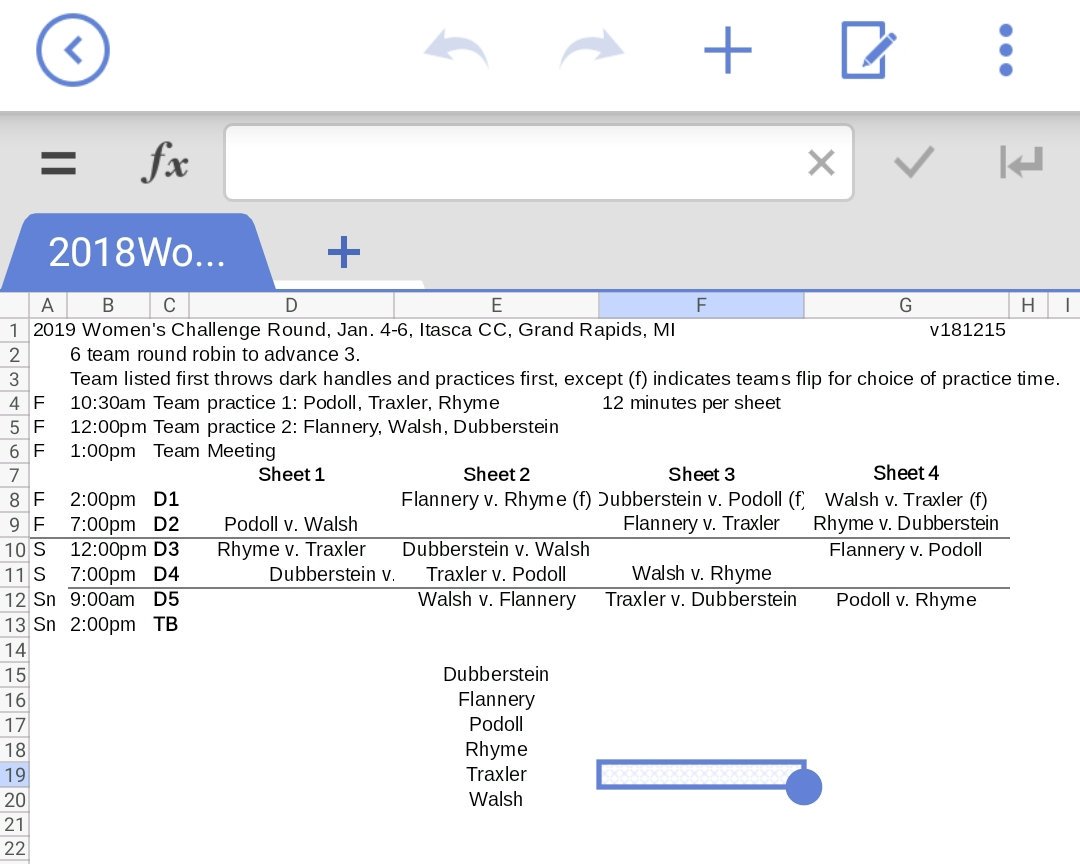Image resolution: width=1080 pixels, height=864 pixels.
Task: Open the fx function wizard
Action: point(165,163)
